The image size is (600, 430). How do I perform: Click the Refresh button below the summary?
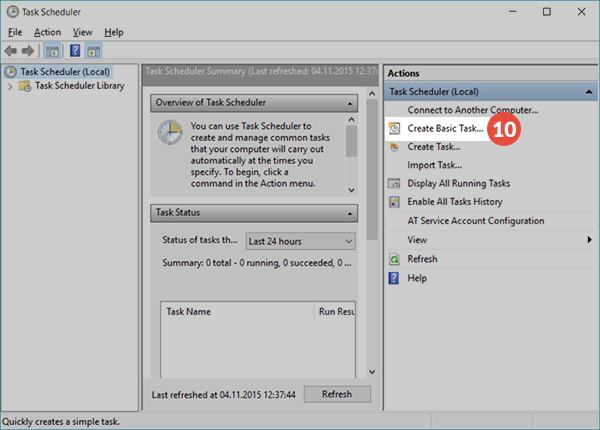[337, 394]
